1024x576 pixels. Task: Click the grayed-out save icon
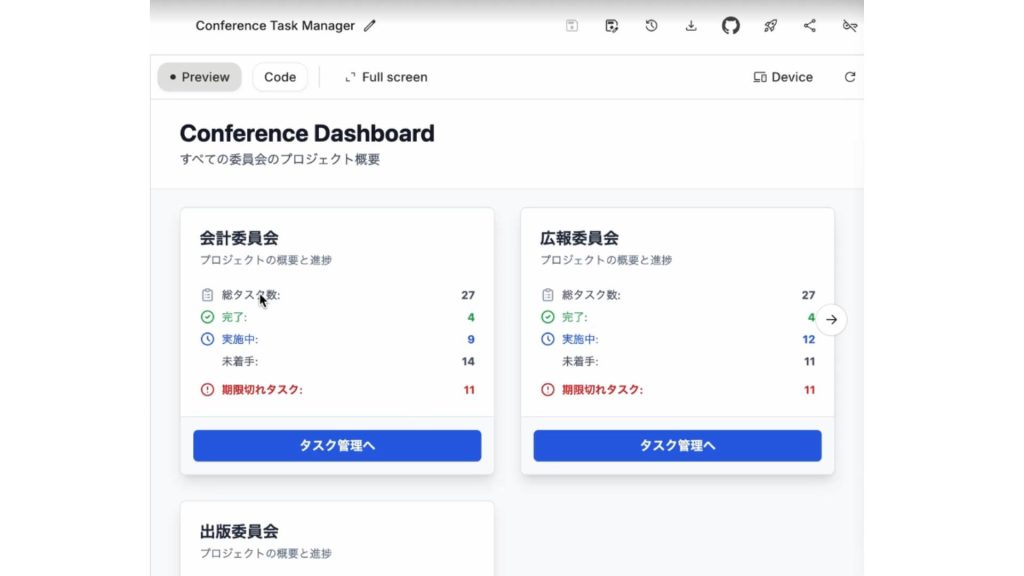click(571, 26)
